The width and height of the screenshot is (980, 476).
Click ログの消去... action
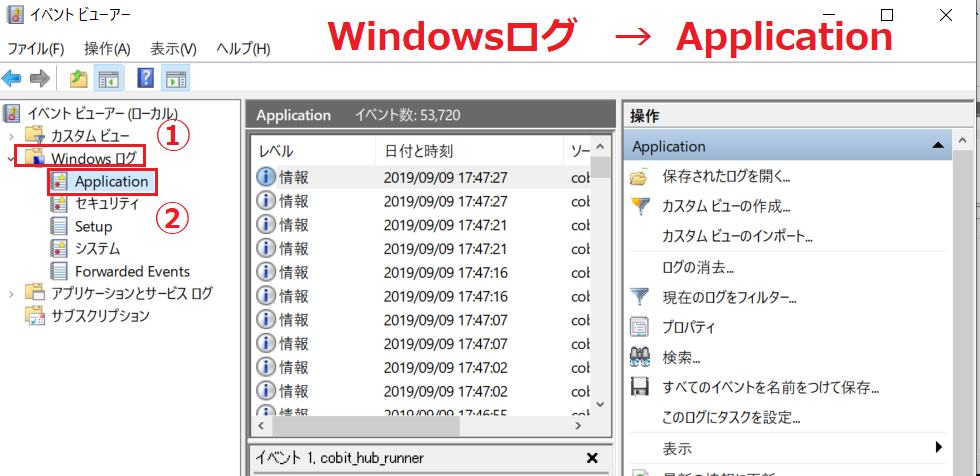[x=698, y=268]
